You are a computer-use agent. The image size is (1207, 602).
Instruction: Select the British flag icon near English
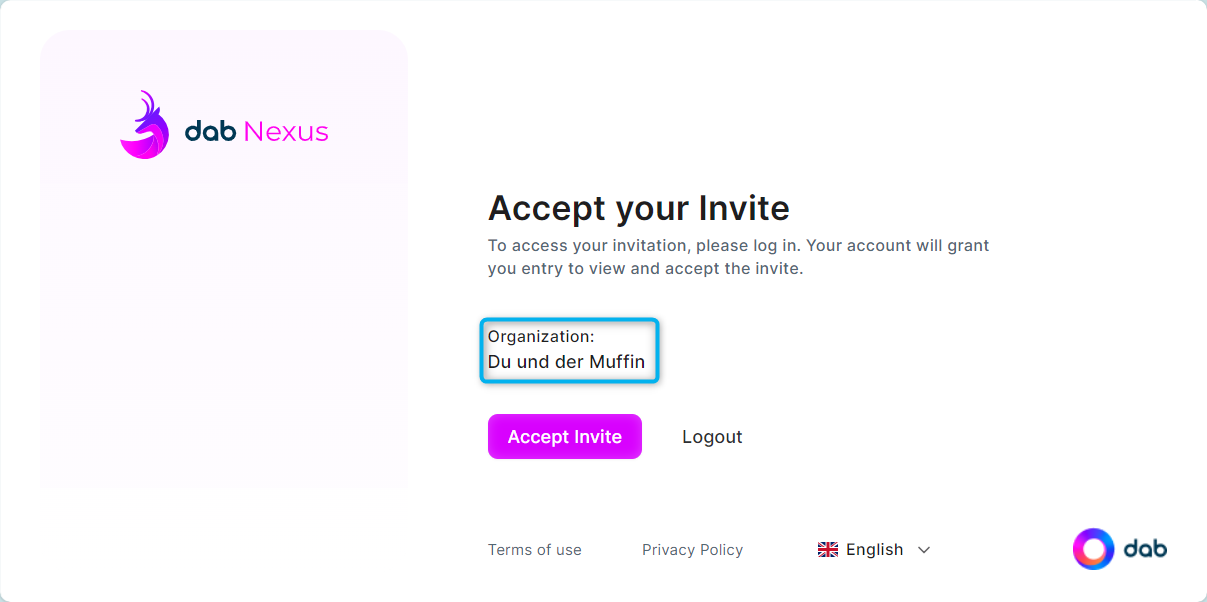(x=827, y=549)
